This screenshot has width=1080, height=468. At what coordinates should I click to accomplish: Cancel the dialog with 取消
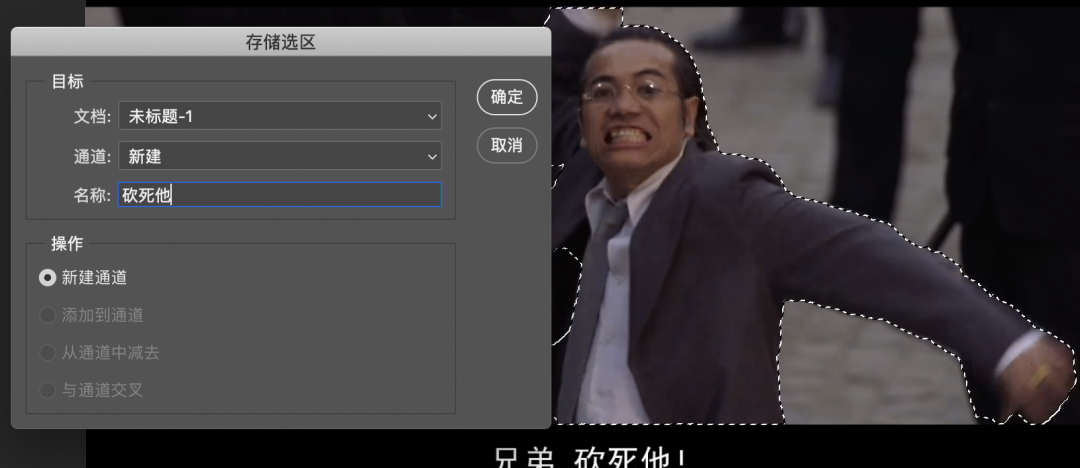click(507, 145)
